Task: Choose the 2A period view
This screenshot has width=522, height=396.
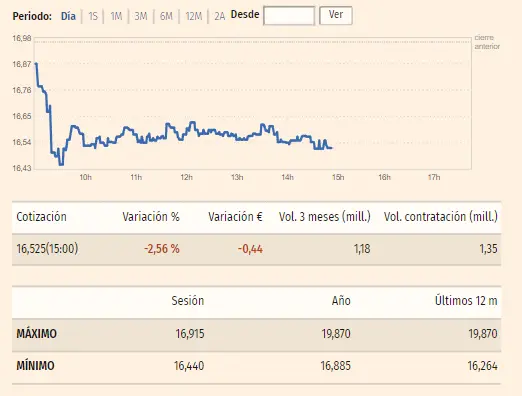Action: (x=219, y=16)
